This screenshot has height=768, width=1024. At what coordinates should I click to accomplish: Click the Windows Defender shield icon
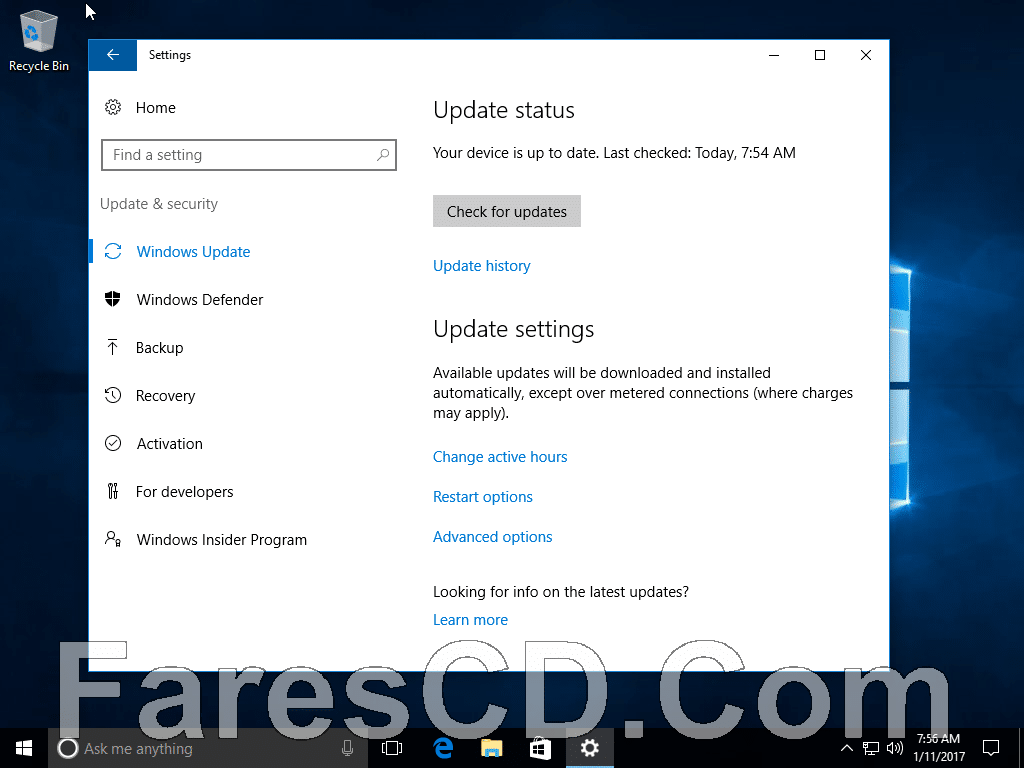(x=113, y=299)
